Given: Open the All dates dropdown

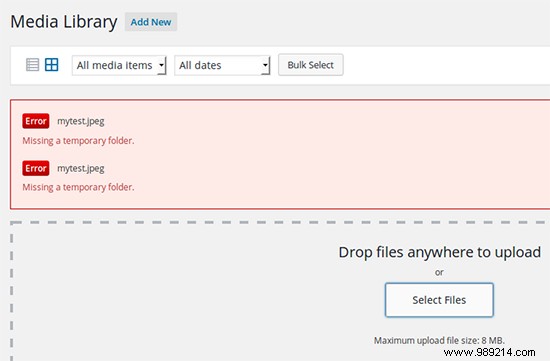Looking at the screenshot, I should coord(222,65).
